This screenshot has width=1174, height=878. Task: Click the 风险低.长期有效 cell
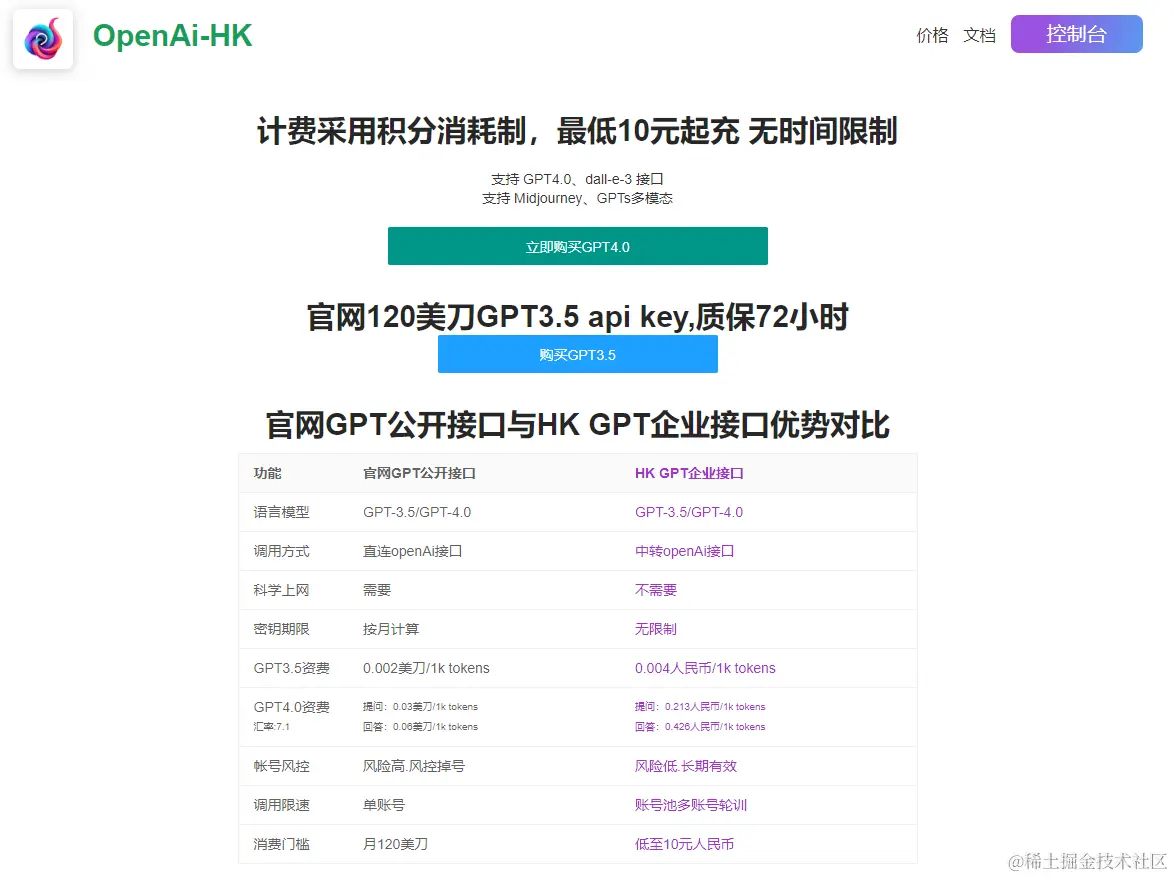pyautogui.click(x=686, y=766)
